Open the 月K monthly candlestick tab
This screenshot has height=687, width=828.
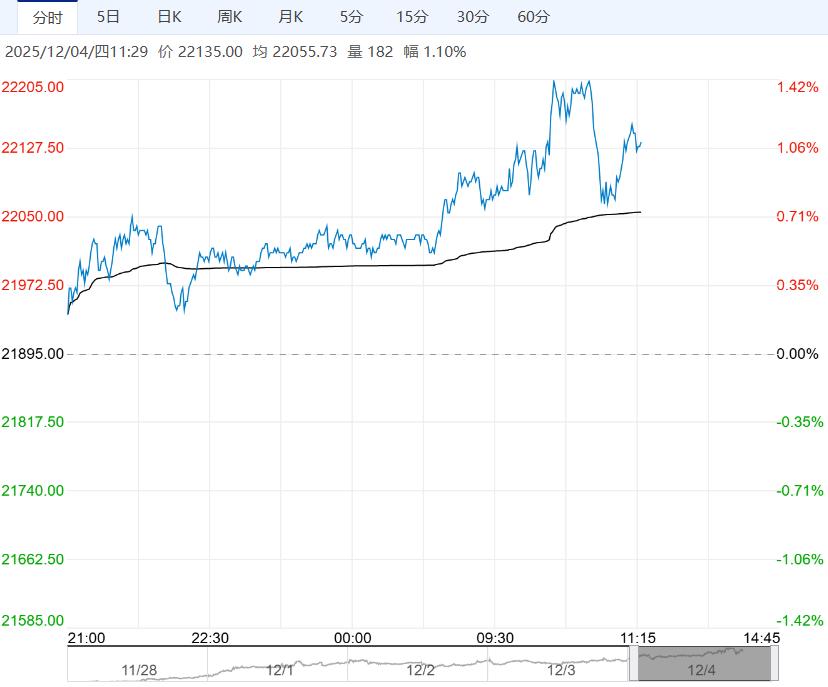[x=291, y=17]
